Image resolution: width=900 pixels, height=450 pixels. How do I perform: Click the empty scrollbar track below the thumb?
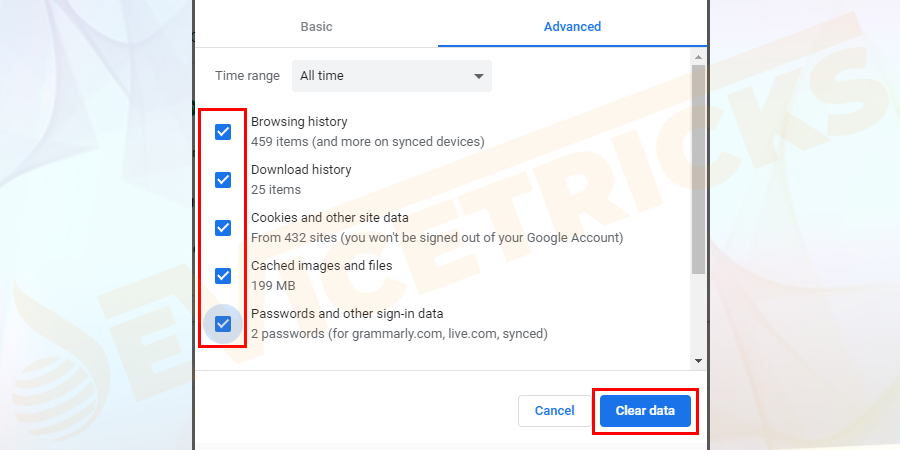(699, 315)
